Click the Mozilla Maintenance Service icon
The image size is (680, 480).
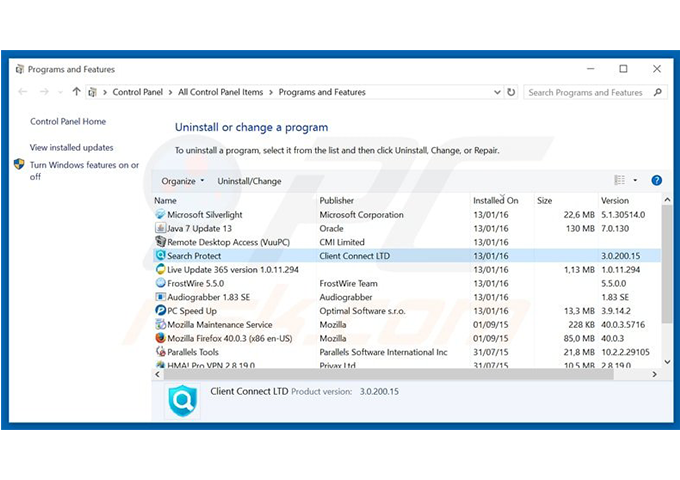160,324
